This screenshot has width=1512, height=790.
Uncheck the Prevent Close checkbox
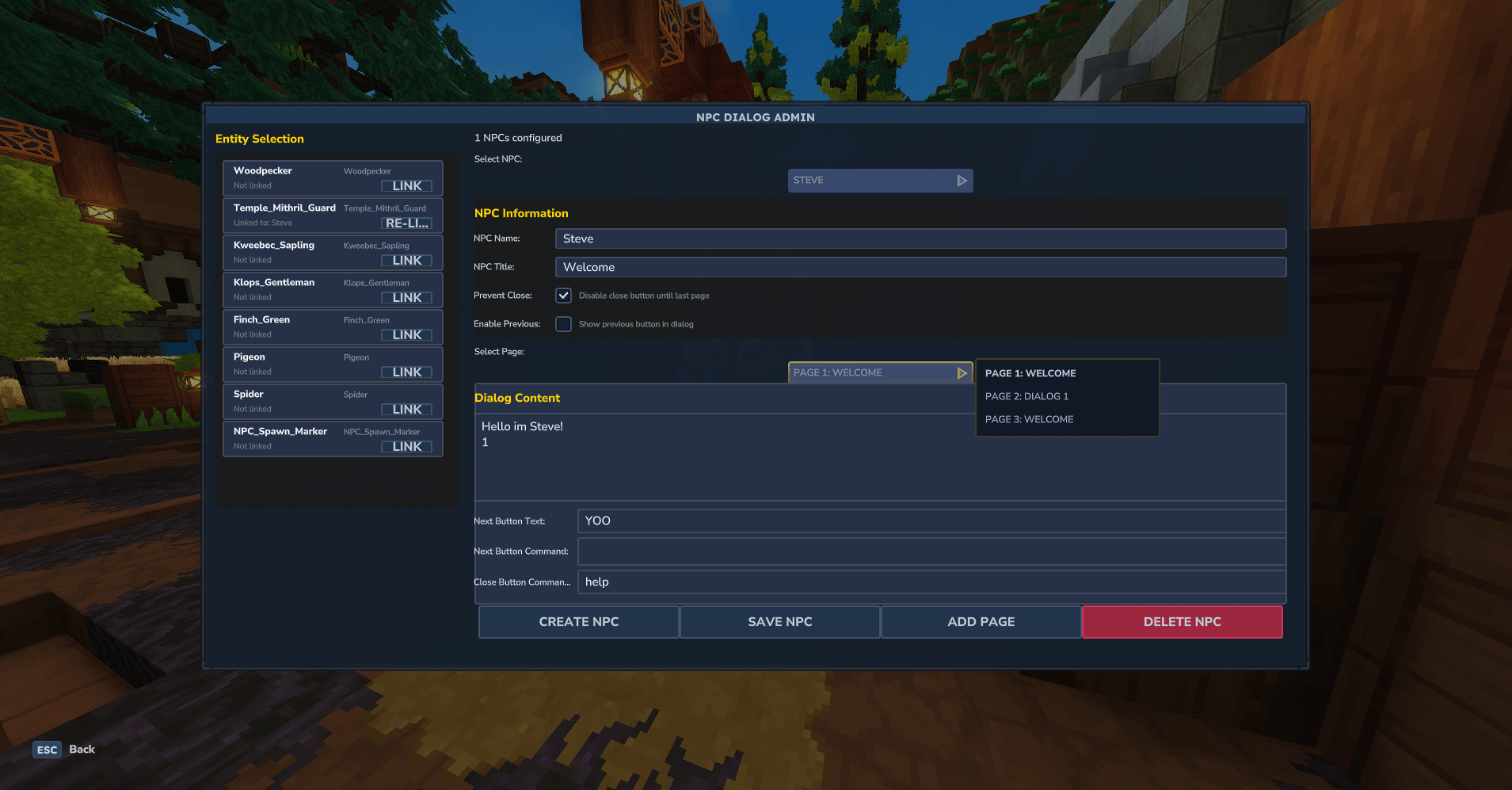point(563,296)
